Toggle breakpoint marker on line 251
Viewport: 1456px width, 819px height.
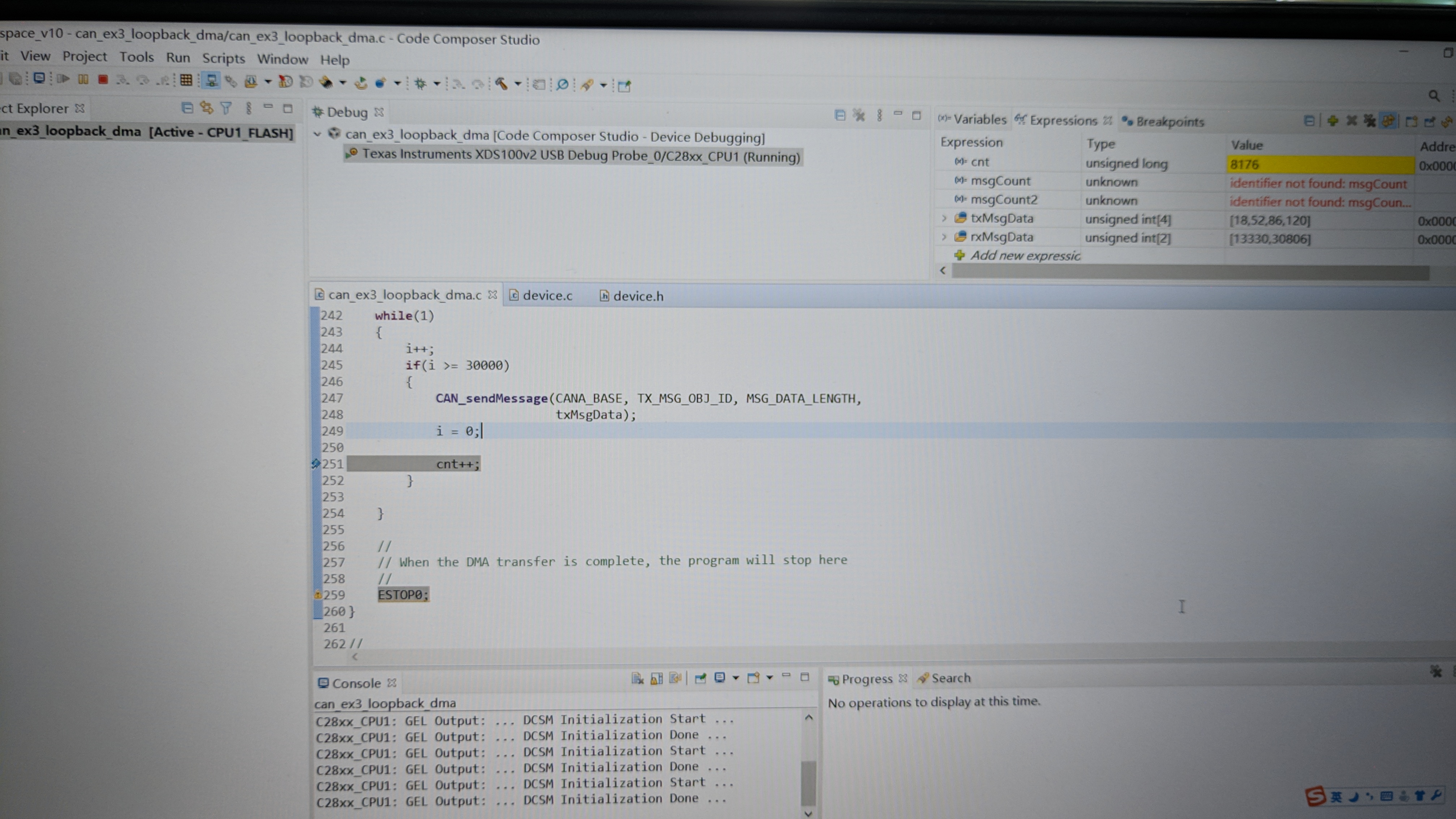(316, 464)
